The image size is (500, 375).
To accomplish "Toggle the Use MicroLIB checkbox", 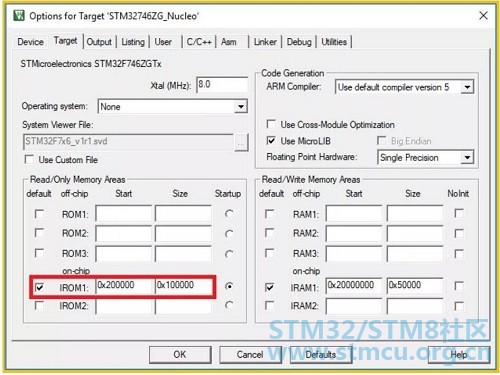I will (271, 141).
